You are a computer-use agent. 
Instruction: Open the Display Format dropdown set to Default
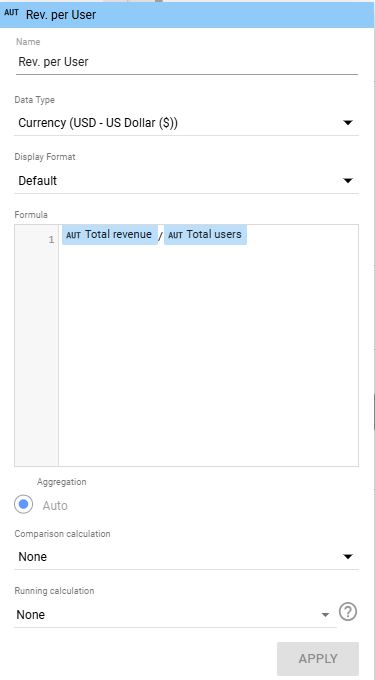point(186,181)
